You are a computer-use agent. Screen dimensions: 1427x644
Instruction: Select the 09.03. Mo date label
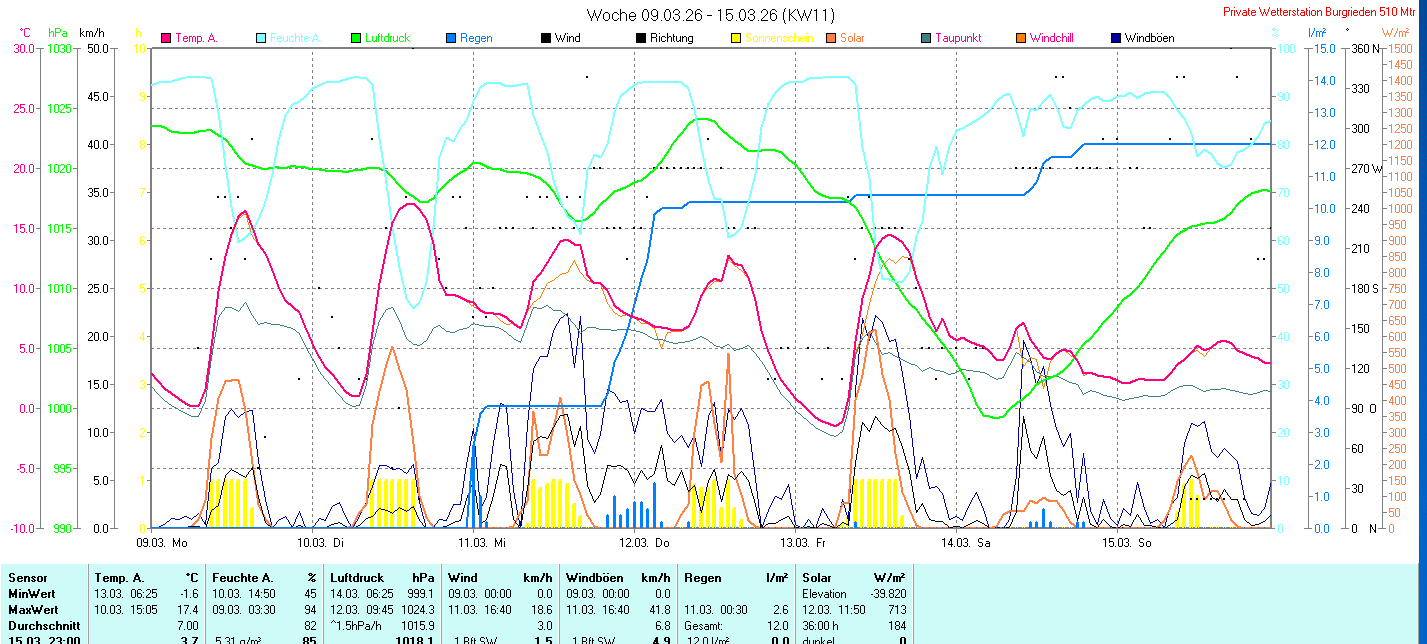[x=163, y=543]
